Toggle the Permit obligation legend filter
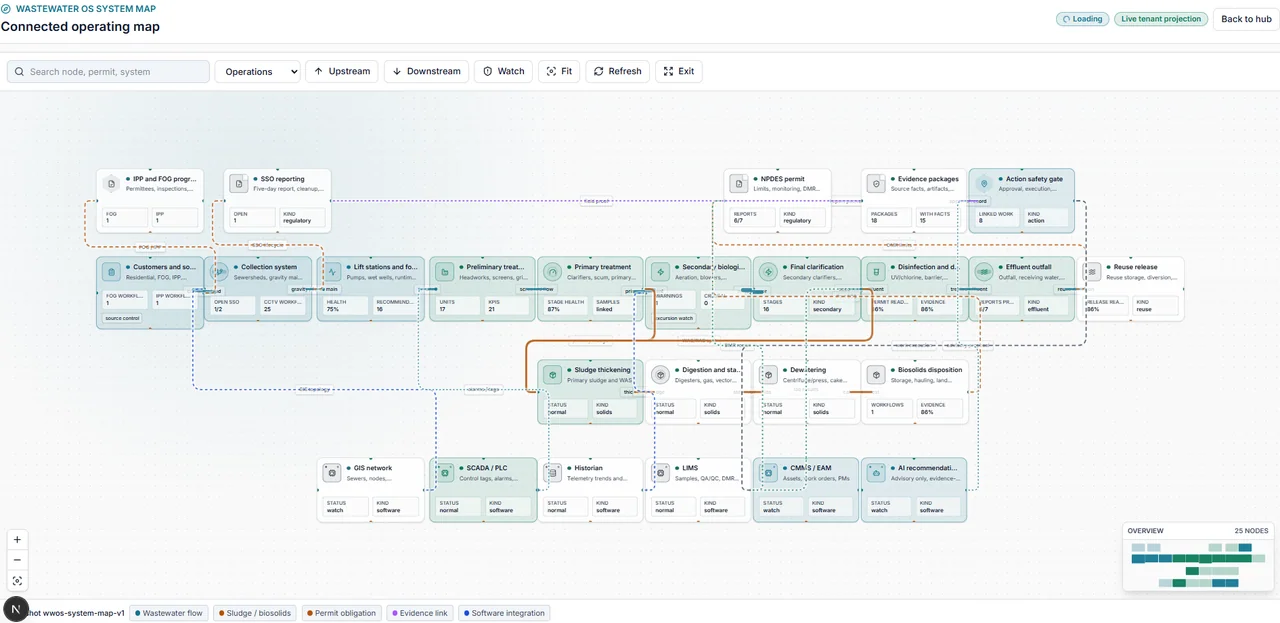 (x=342, y=613)
